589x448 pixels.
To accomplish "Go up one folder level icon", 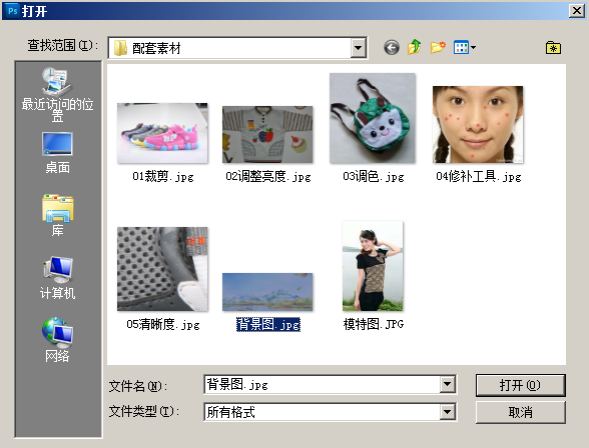I will coord(414,47).
